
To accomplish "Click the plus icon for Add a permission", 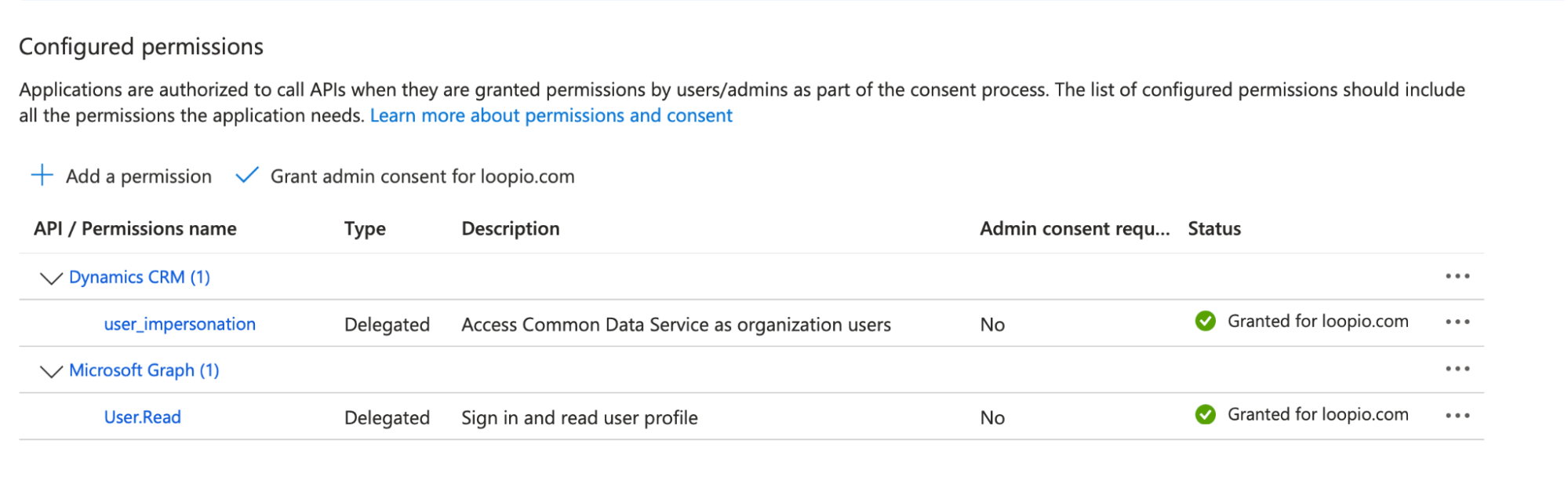I will click(42, 175).
